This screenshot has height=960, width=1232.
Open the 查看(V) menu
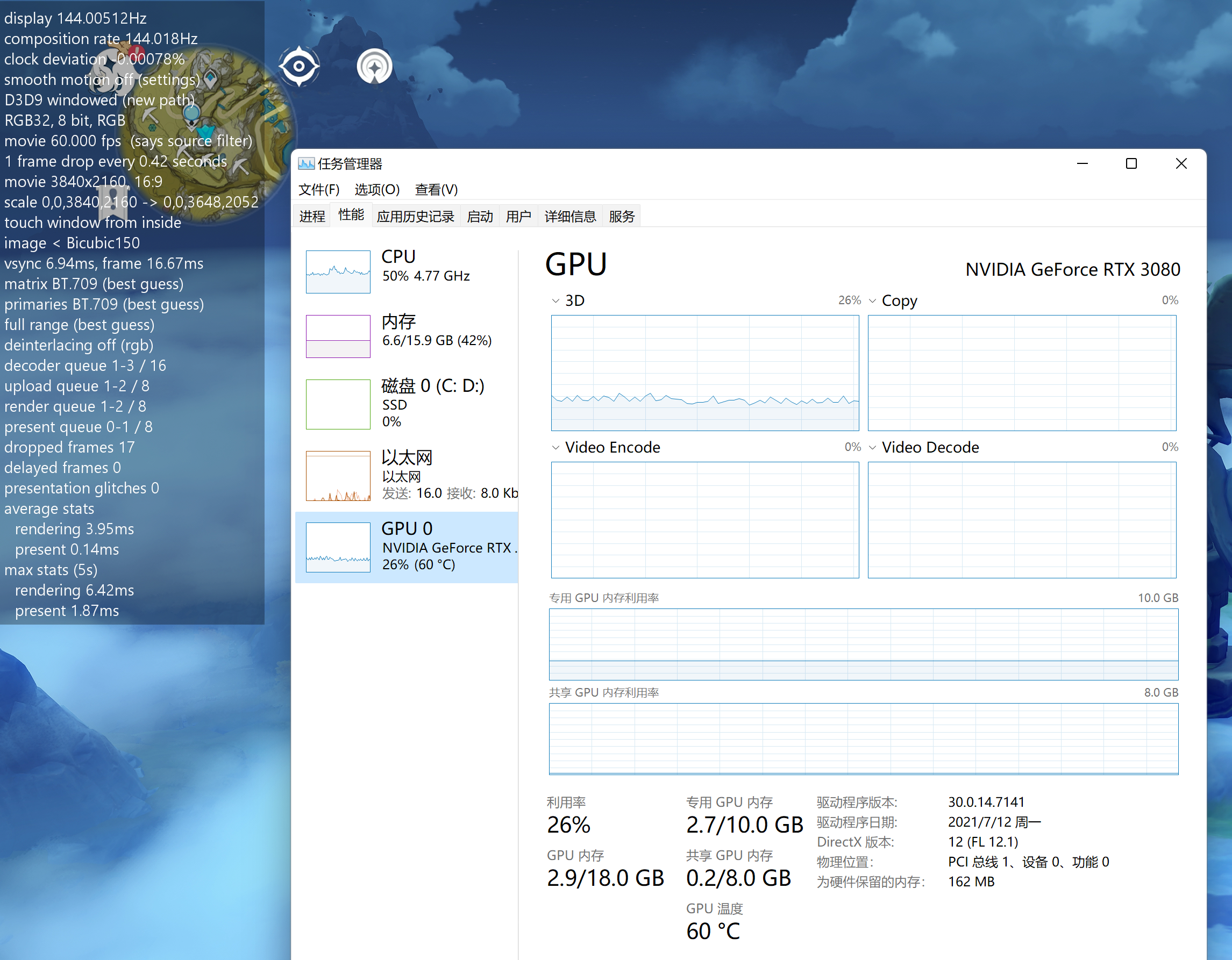[437, 189]
